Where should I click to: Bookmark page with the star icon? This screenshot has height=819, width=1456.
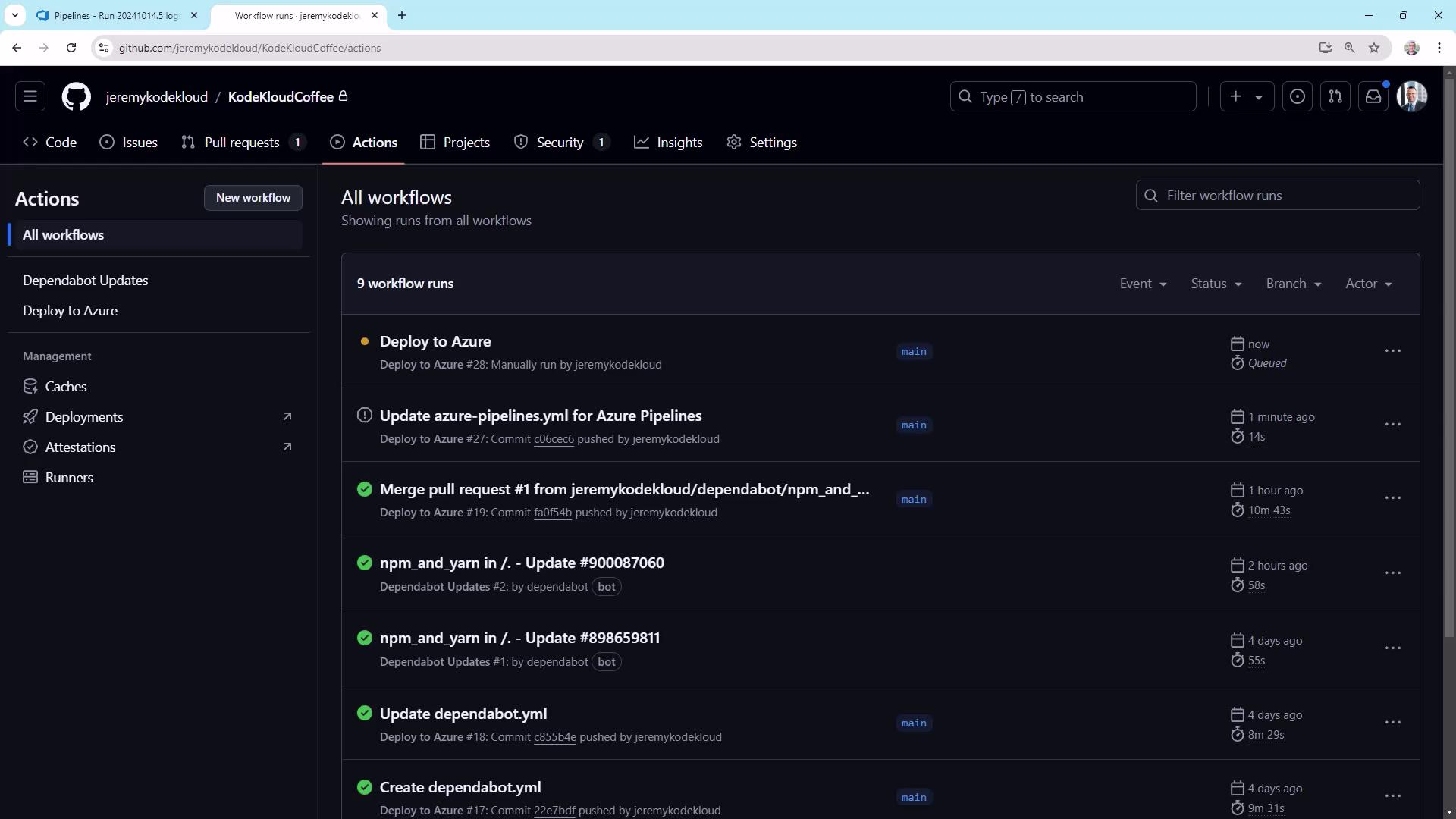point(1373,48)
